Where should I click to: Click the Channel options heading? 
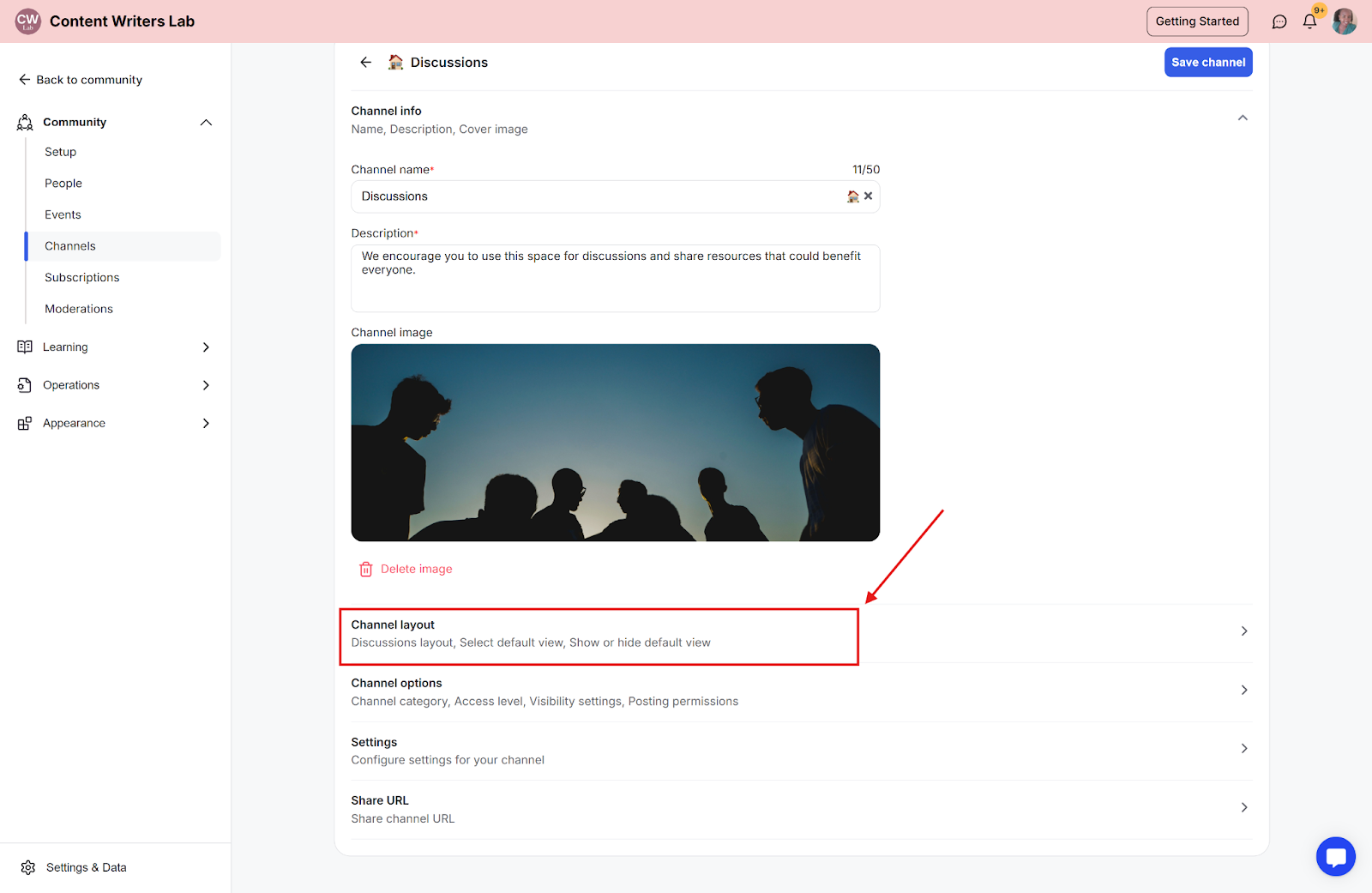396,683
